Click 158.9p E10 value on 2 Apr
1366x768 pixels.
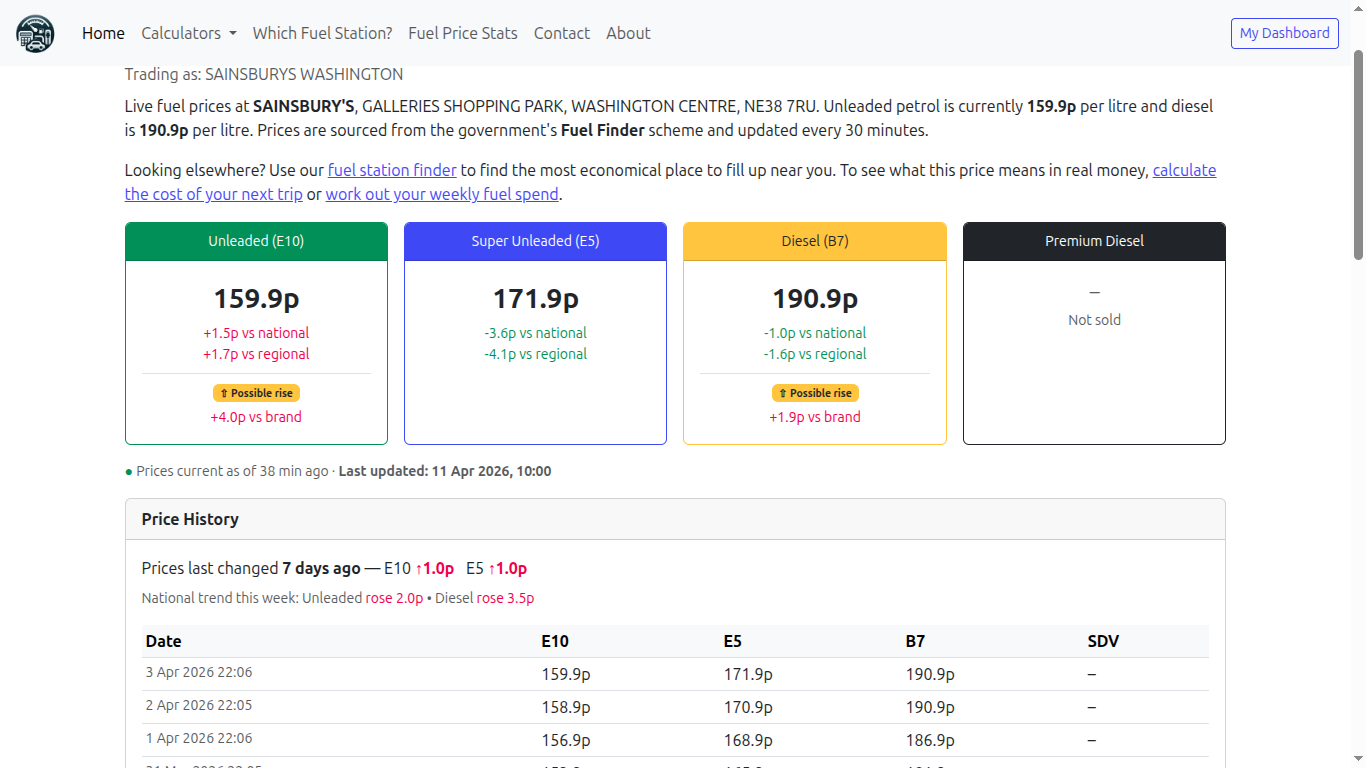(x=566, y=707)
